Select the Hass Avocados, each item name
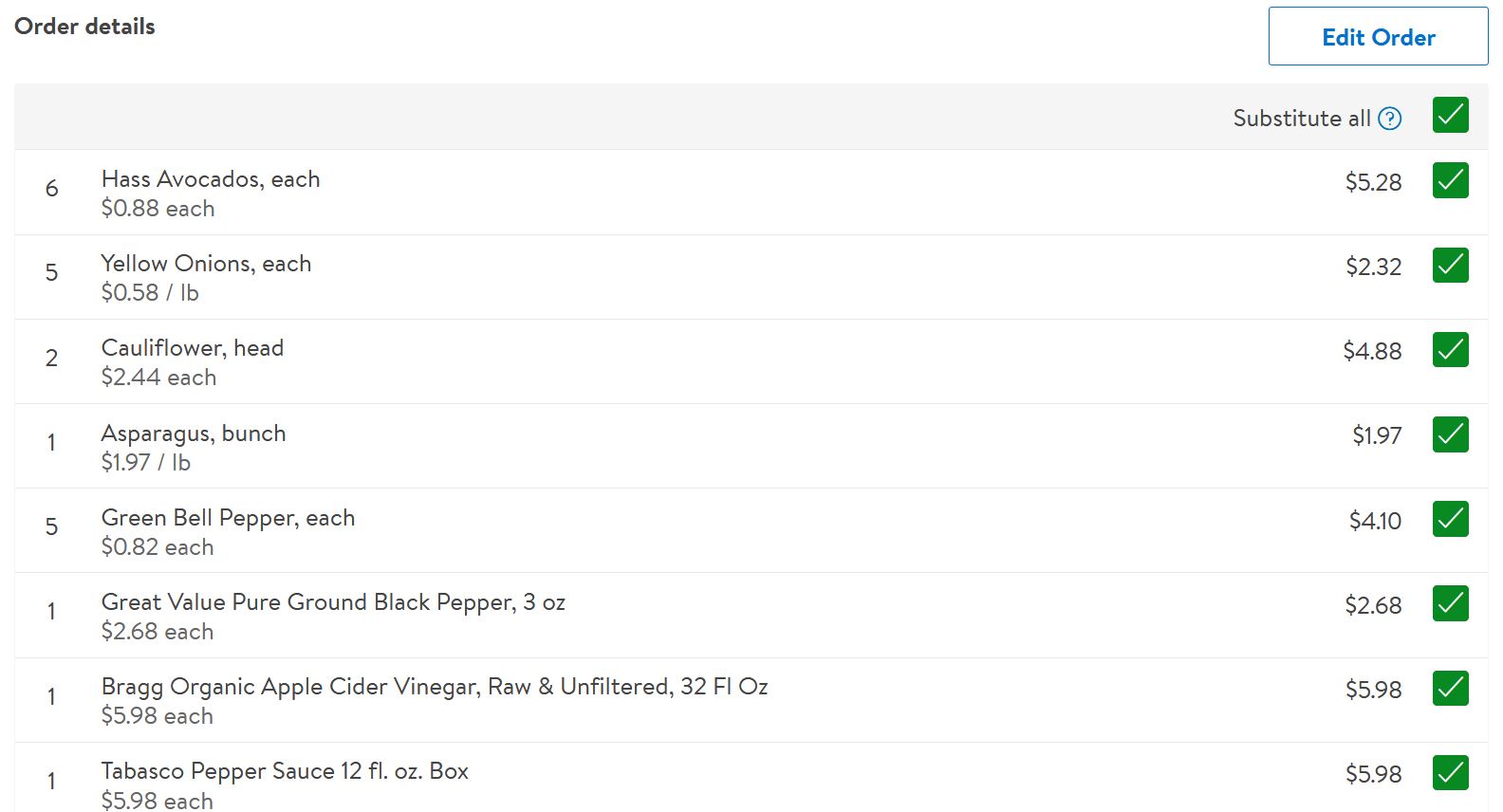This screenshot has width=1503, height=812. point(211,179)
